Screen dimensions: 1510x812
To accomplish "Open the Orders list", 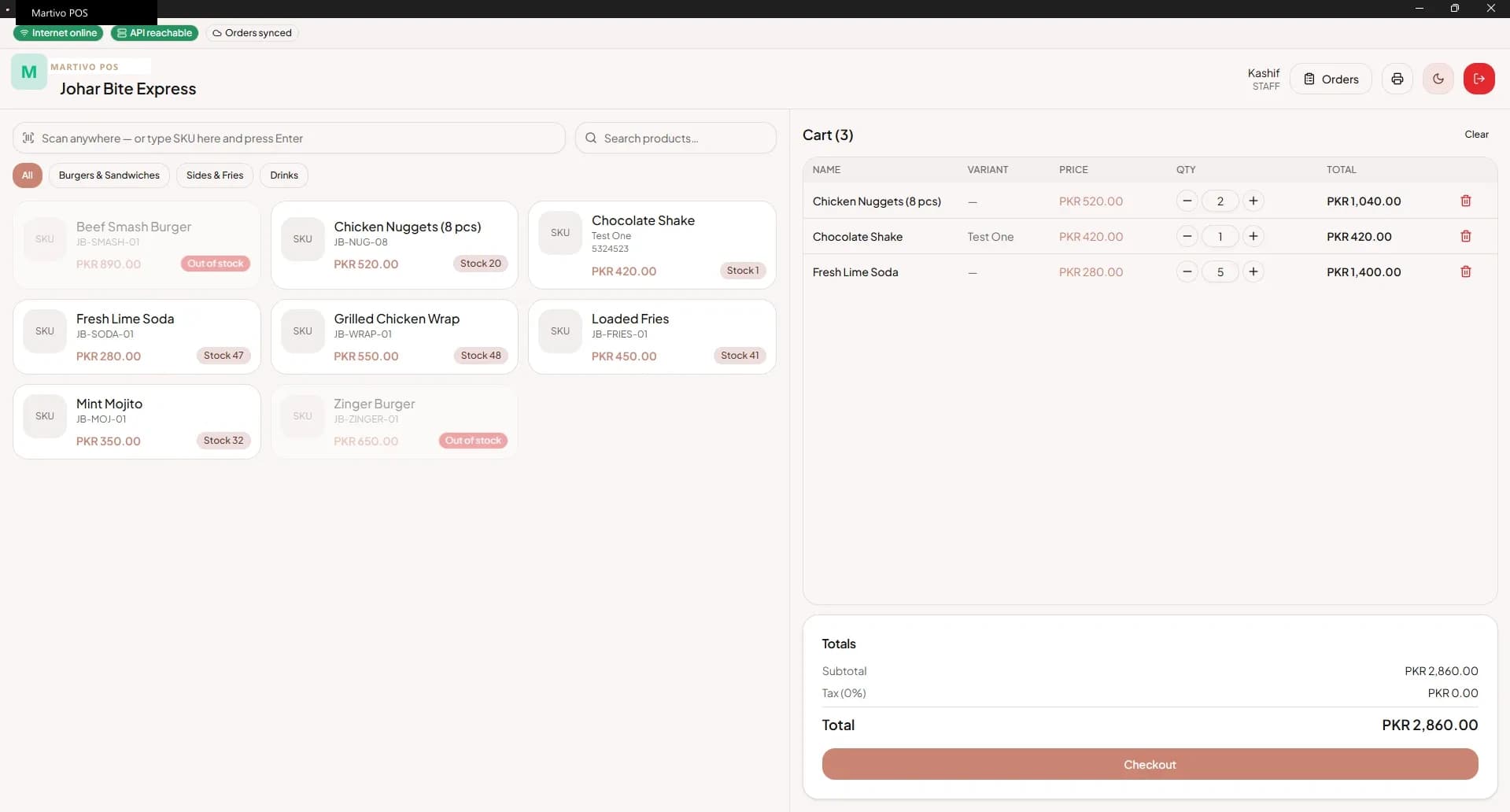I will [x=1331, y=79].
